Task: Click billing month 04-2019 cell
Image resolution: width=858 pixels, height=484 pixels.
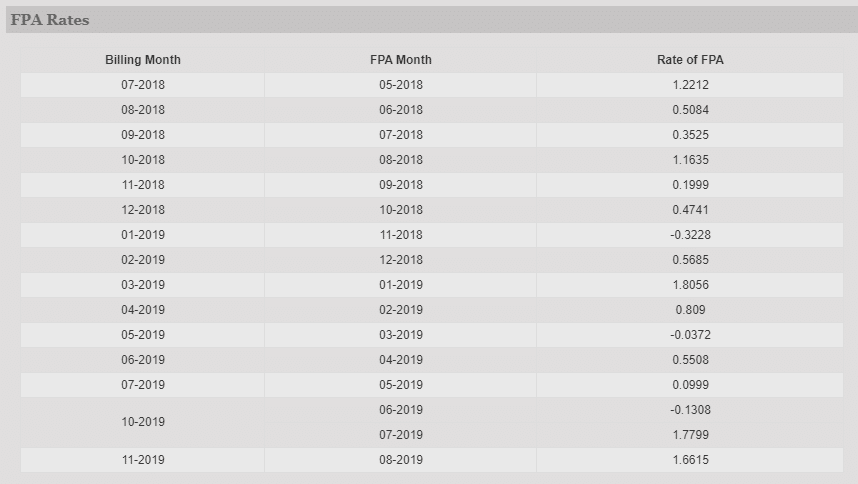Action: 143,310
